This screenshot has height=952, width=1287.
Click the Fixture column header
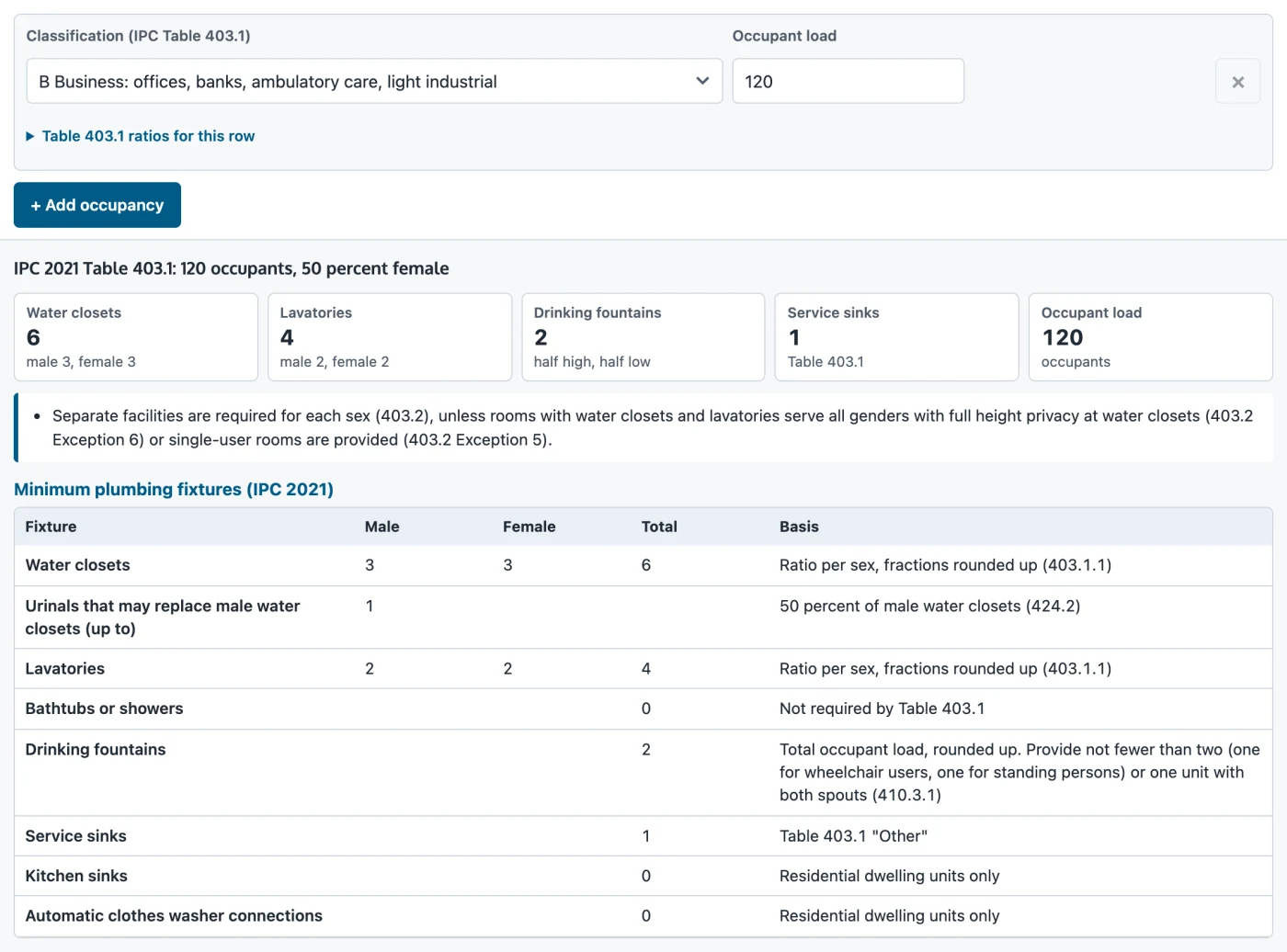click(51, 527)
